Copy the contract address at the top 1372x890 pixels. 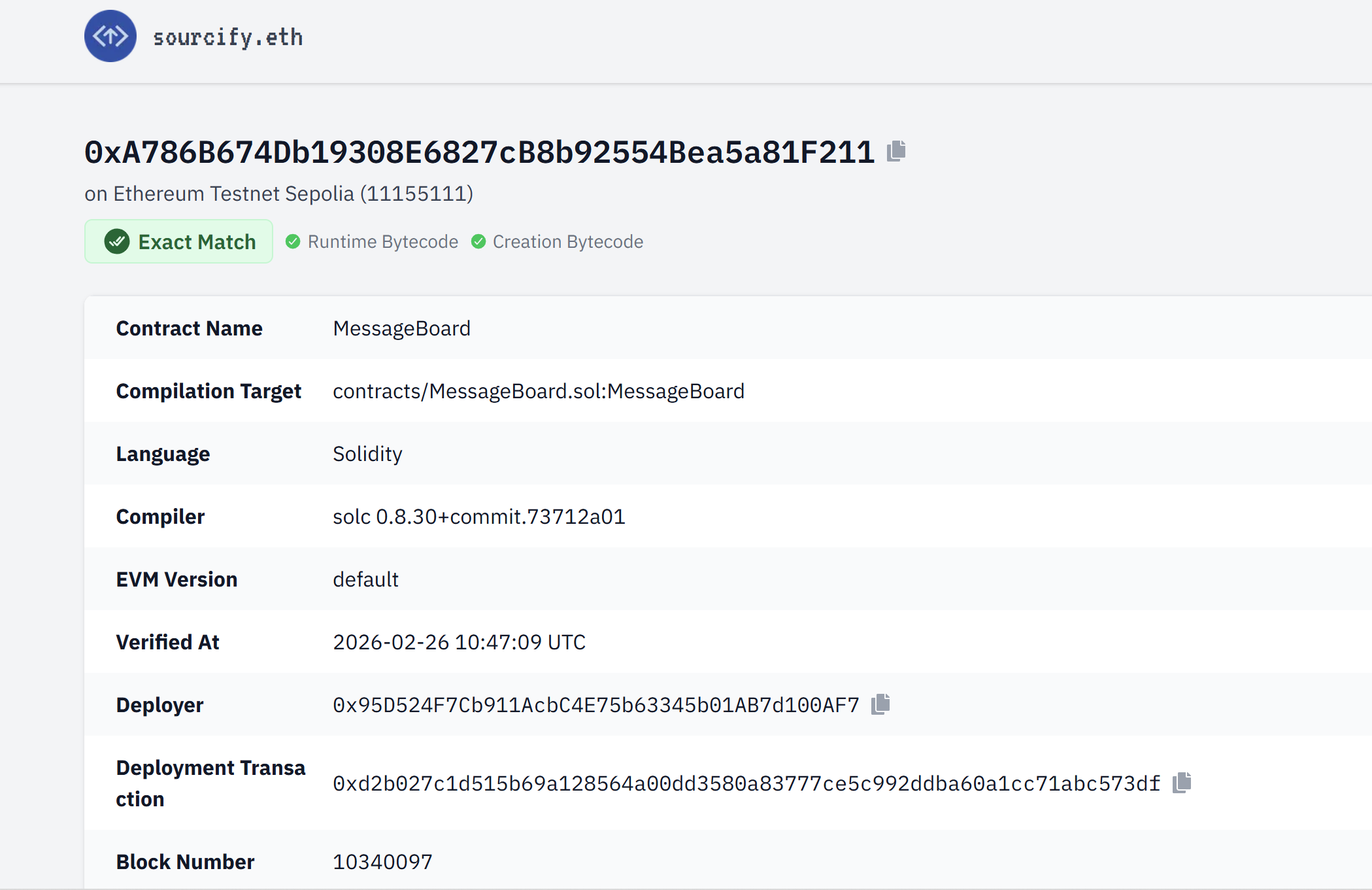(x=896, y=151)
